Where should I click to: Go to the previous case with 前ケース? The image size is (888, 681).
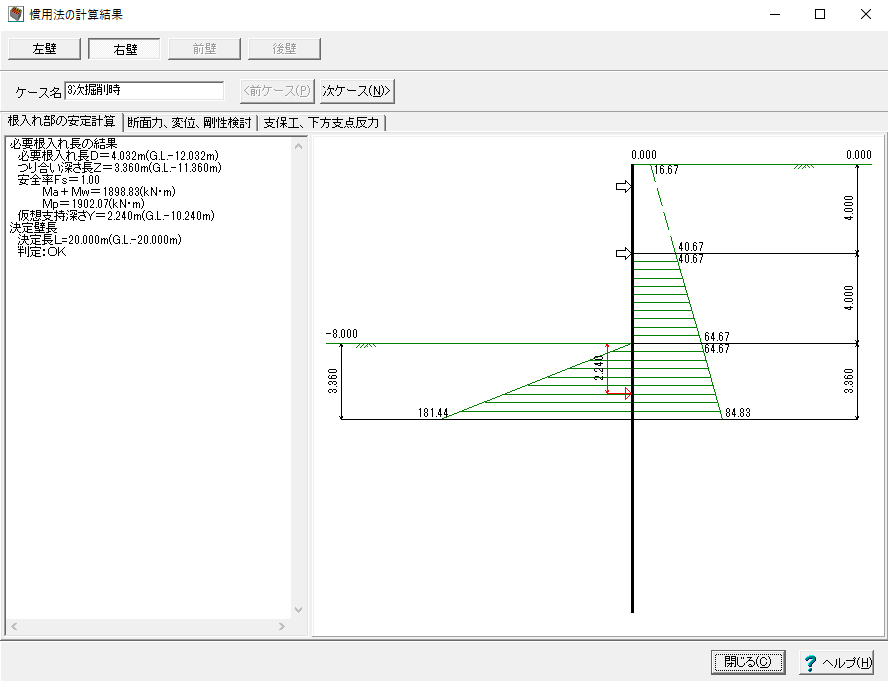point(277,91)
